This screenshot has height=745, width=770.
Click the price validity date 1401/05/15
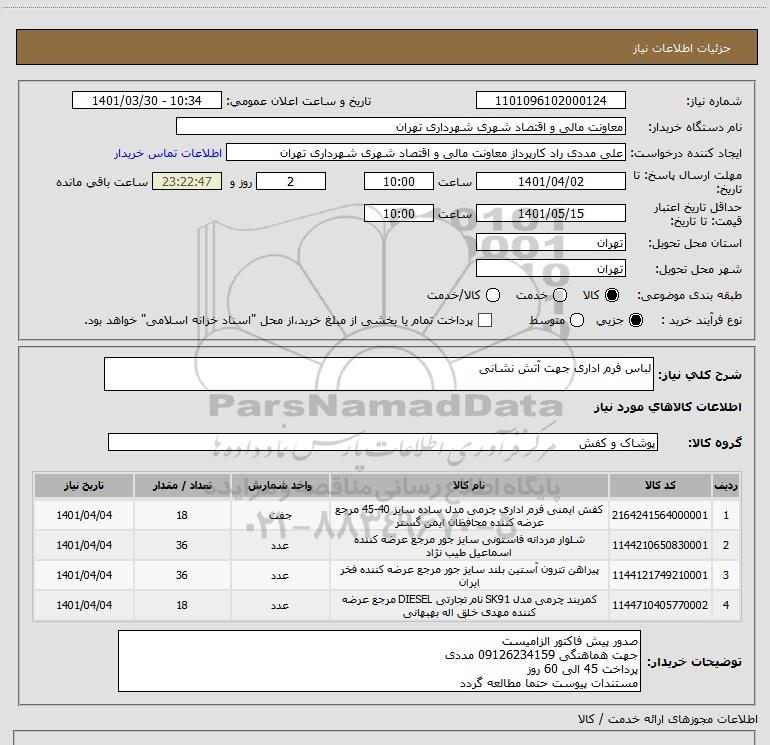click(x=550, y=214)
